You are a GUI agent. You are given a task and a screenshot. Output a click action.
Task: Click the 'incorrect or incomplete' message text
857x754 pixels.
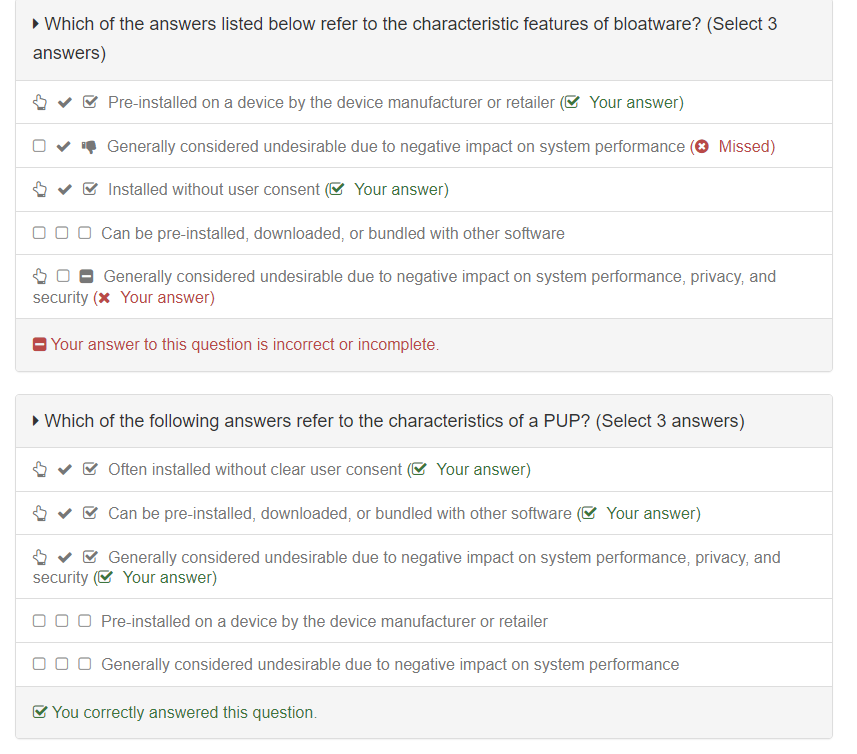point(244,344)
